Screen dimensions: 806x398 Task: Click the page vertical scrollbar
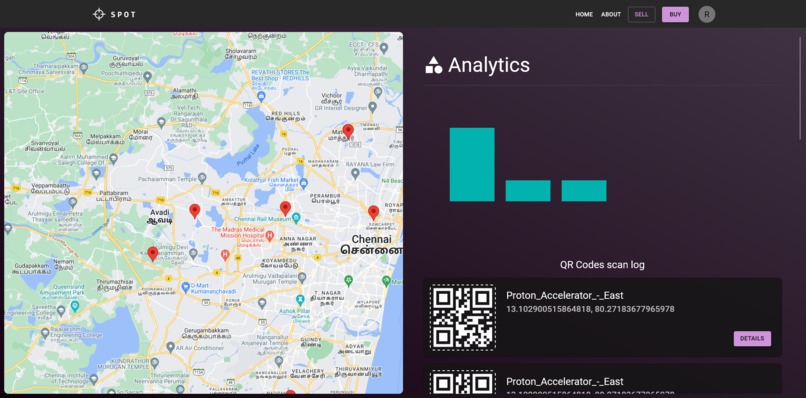tap(800, 87)
